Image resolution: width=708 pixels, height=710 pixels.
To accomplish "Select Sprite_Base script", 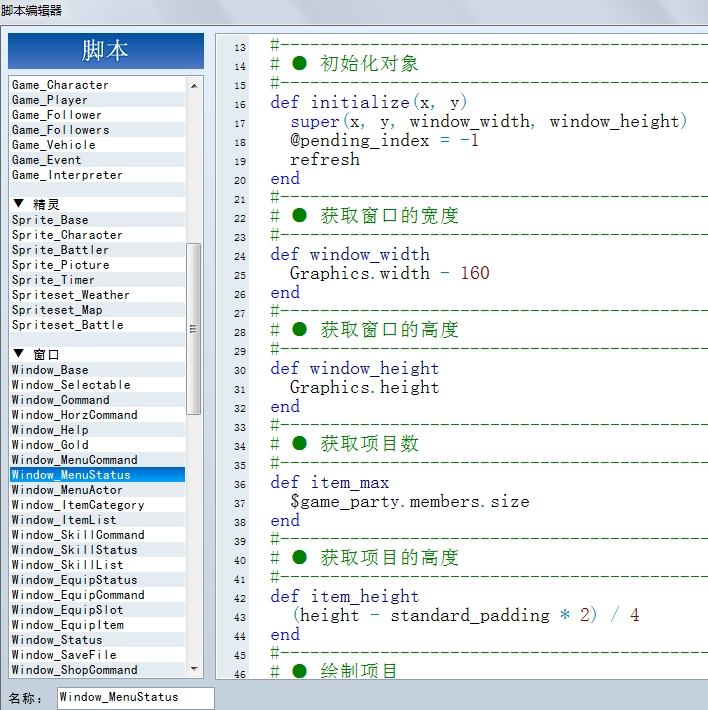I will pos(97,220).
